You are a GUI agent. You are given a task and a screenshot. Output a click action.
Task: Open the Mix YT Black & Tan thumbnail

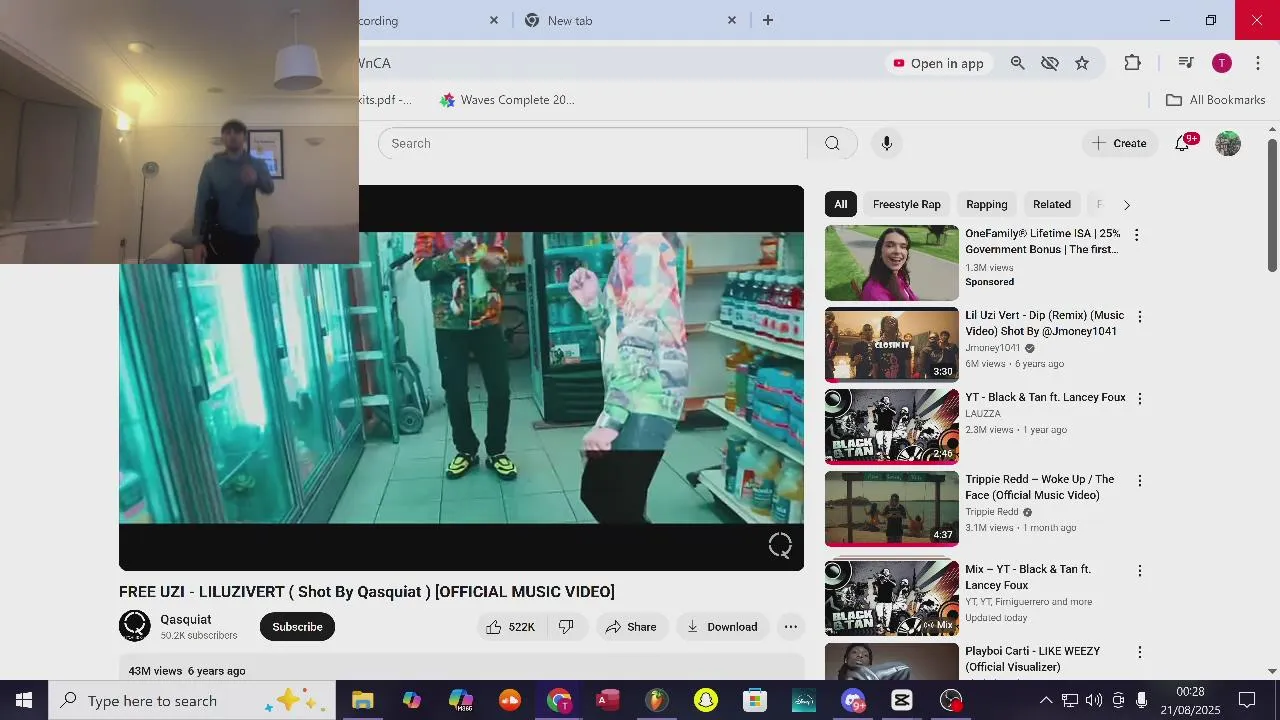pos(892,598)
